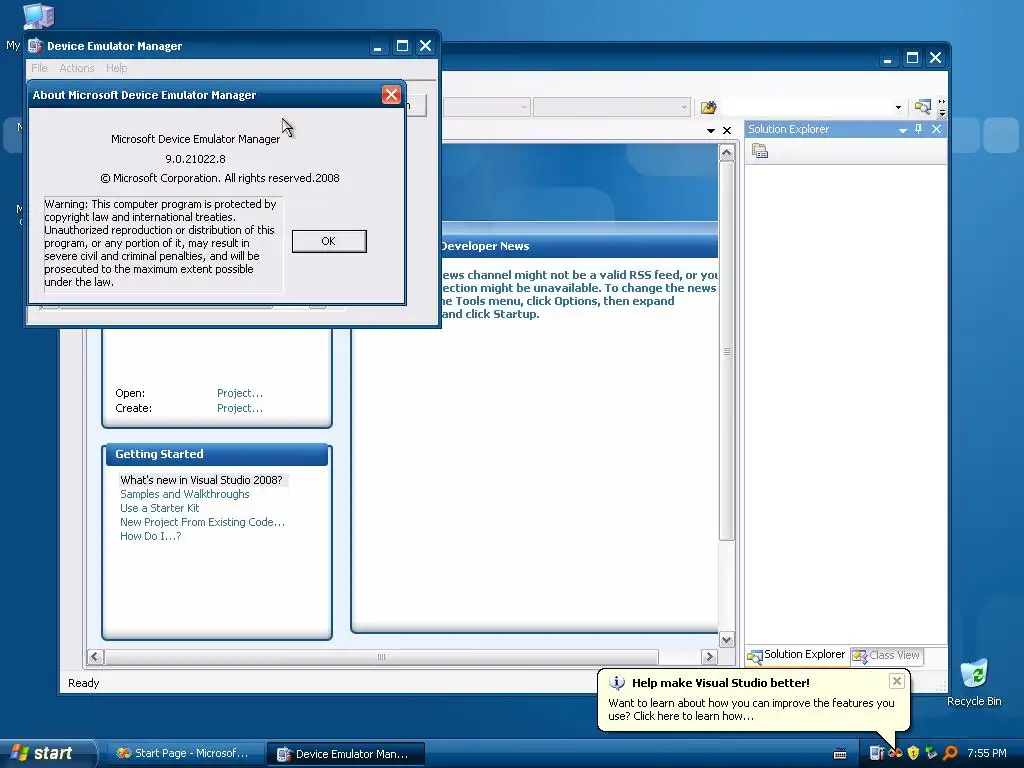The height and width of the screenshot is (768, 1024).
Task: Close the Start Page document tab
Action: coord(727,131)
